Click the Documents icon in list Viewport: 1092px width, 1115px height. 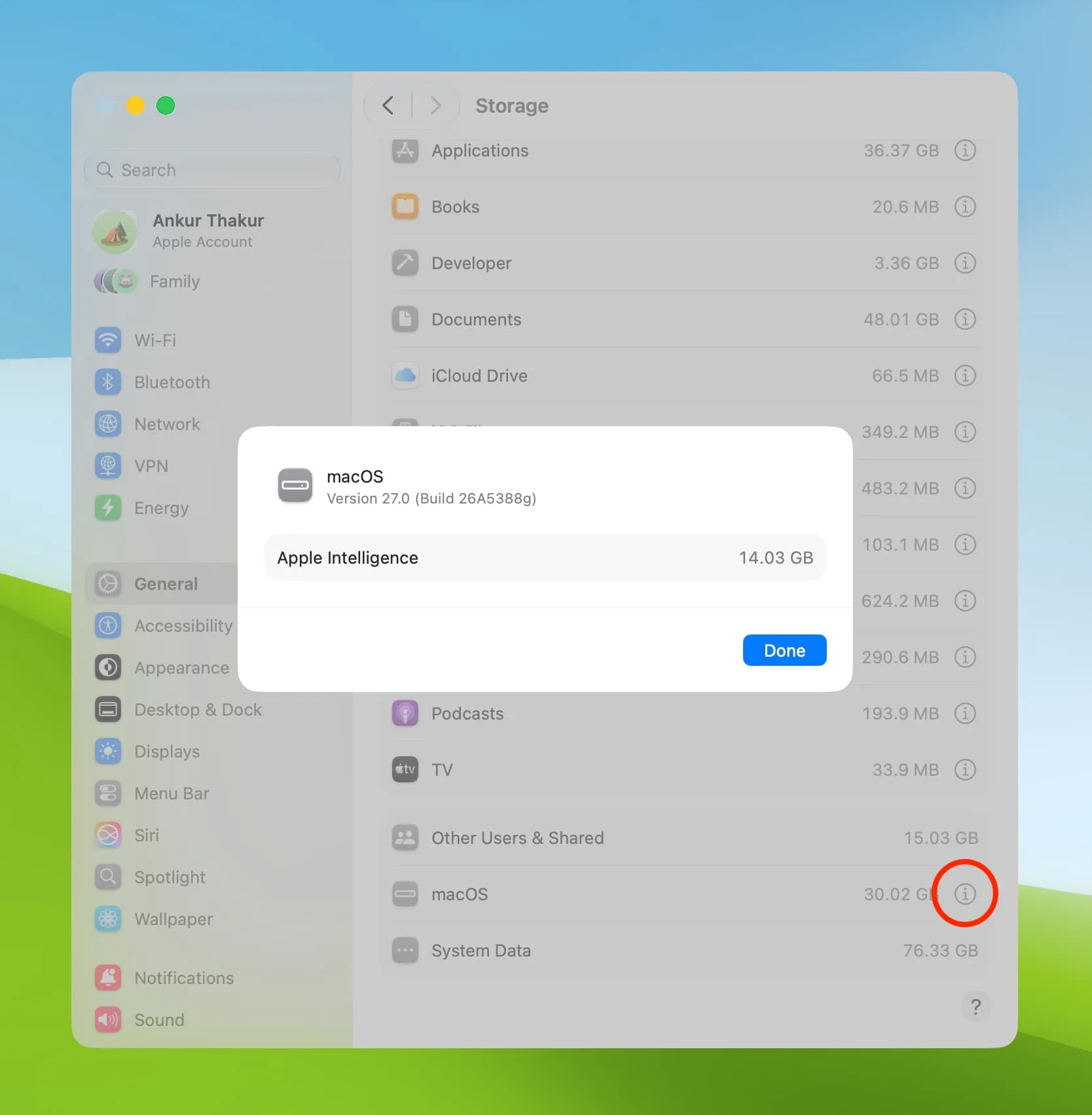click(x=405, y=320)
